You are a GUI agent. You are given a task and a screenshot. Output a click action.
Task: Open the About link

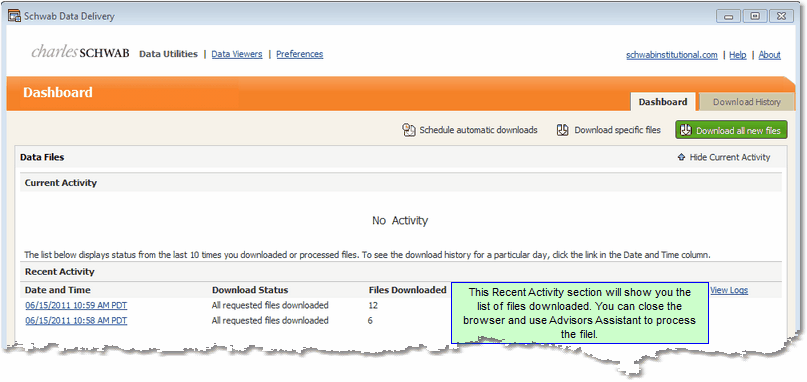769,55
